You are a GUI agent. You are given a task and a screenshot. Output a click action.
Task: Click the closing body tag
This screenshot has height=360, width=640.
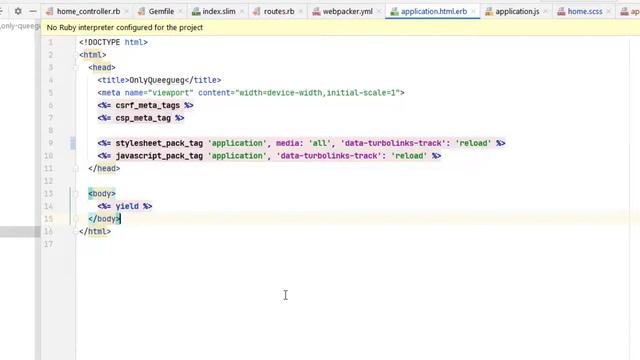click(x=104, y=219)
